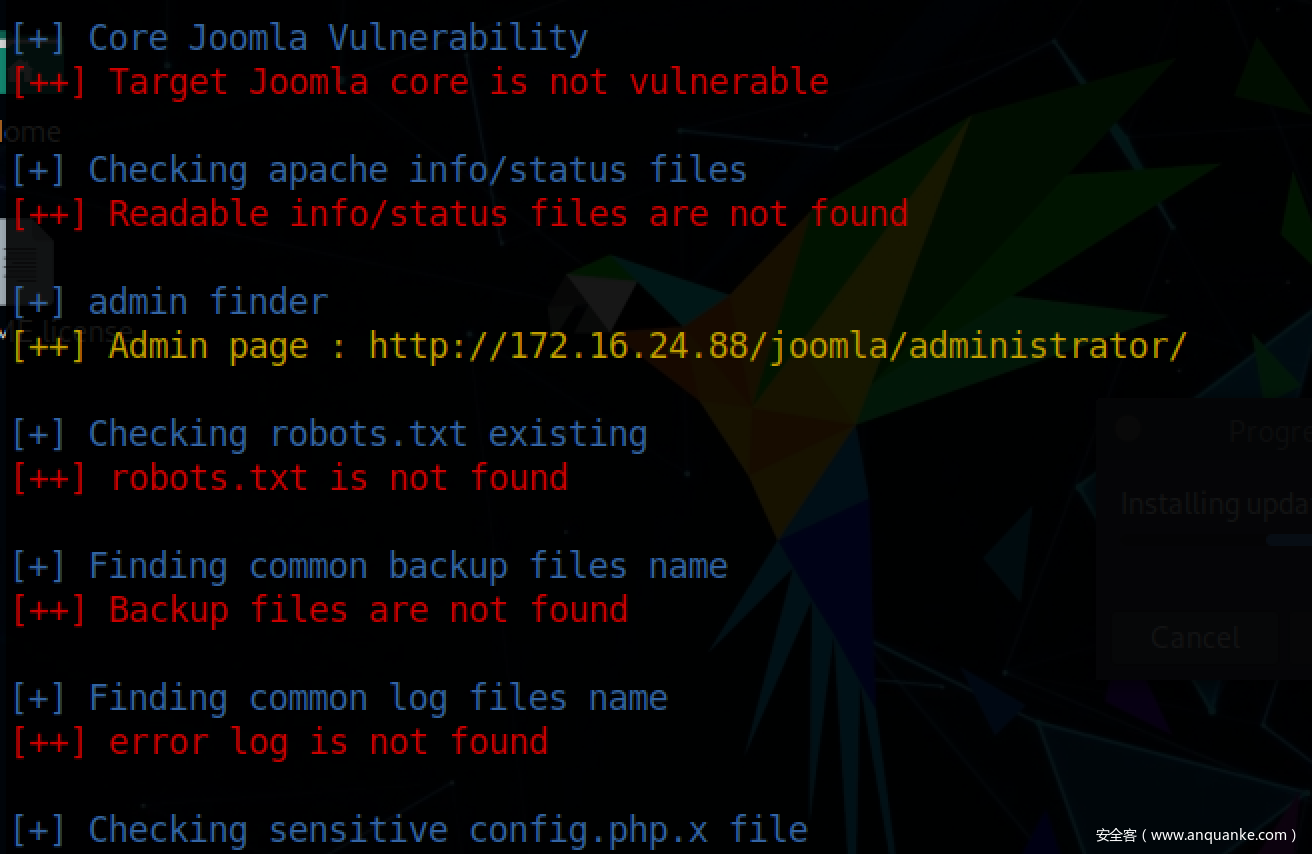This screenshot has width=1312, height=854.
Task: Open the Home folder desktop icon
Action: pyautogui.click(x=30, y=131)
